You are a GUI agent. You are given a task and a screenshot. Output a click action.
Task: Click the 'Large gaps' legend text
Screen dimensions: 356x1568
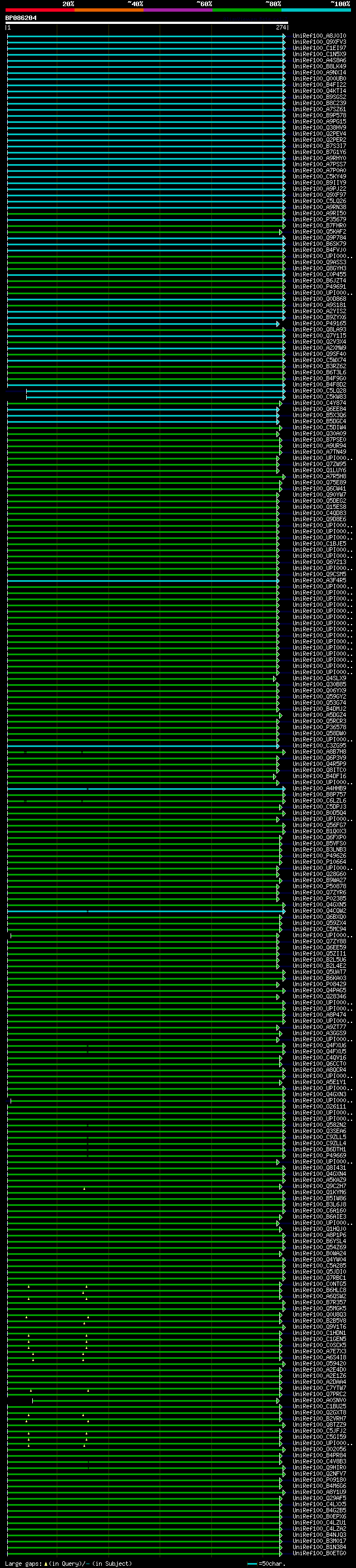click(x=23, y=1564)
